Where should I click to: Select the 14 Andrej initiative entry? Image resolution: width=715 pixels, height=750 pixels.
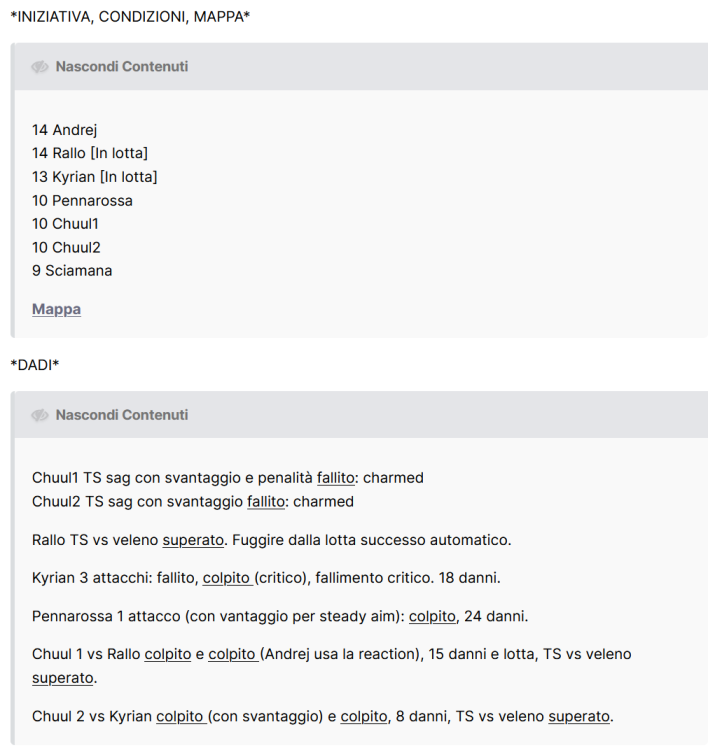65,130
